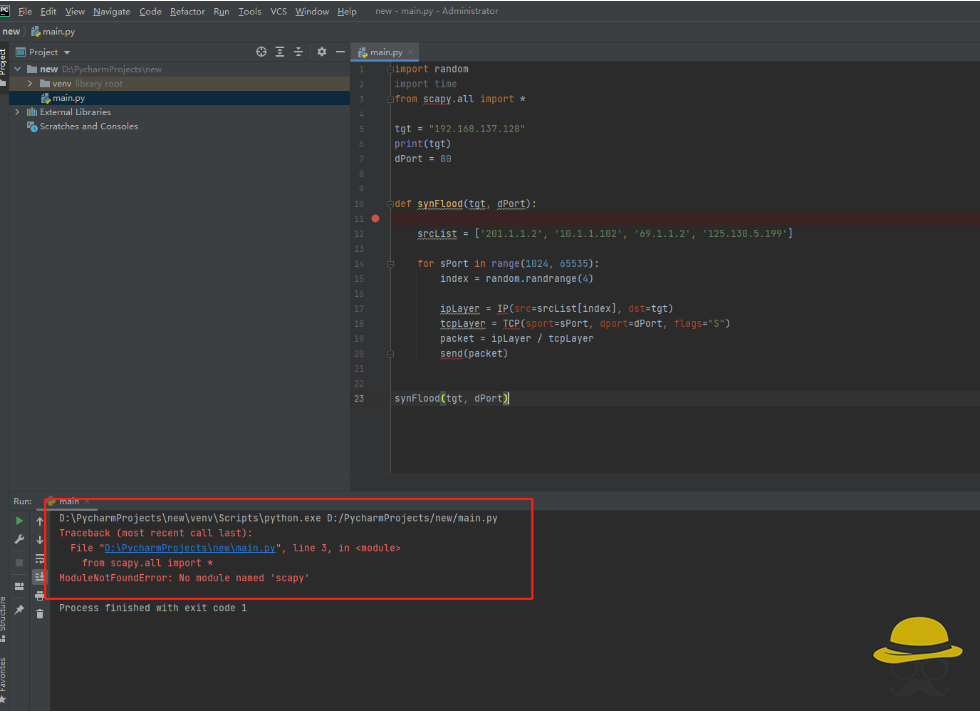Collapse the 'new' project root folder
Image resolution: width=980 pixels, height=712 pixels.
[18, 69]
